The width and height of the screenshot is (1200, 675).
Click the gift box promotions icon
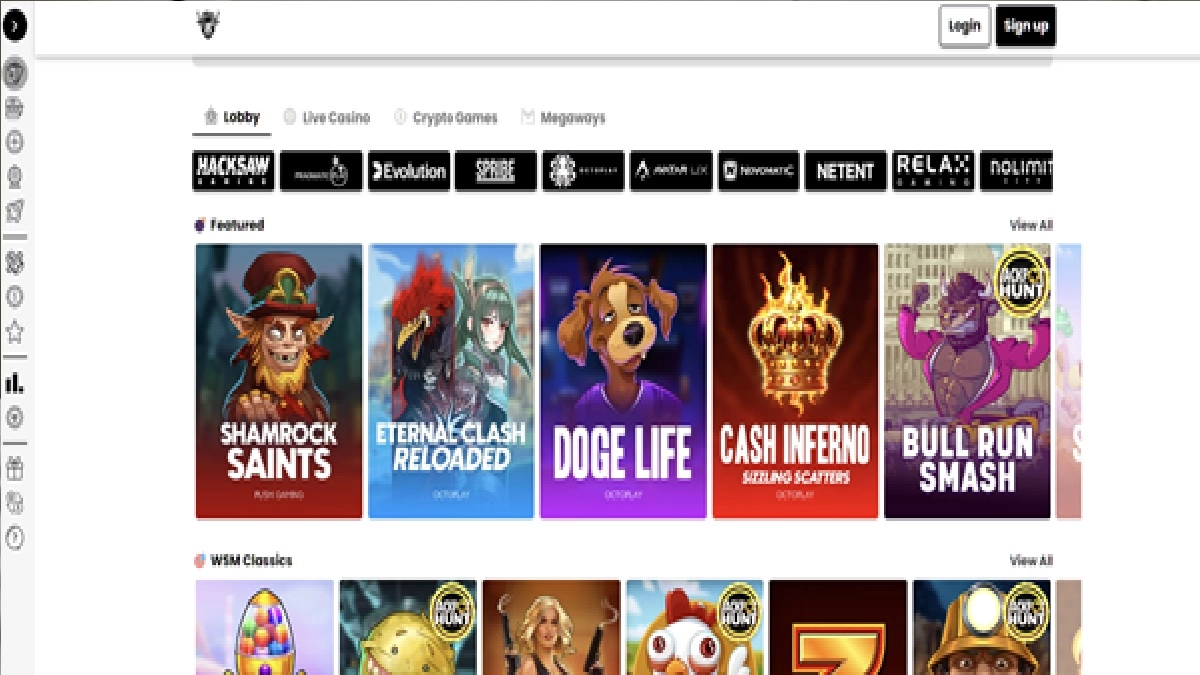pos(14,468)
